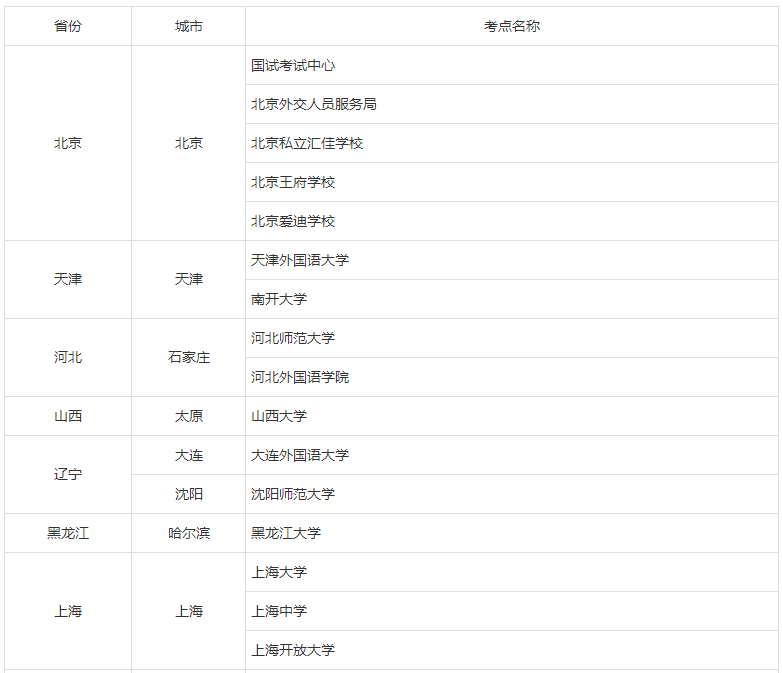Select 北京爱迪学校 entry
The height and width of the screenshot is (673, 783).
[x=512, y=221]
